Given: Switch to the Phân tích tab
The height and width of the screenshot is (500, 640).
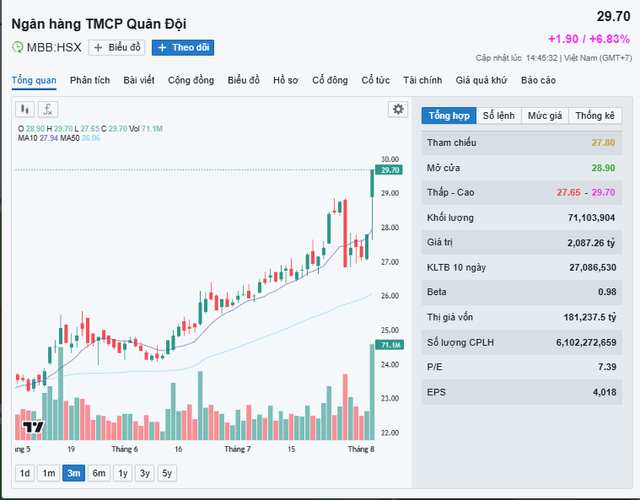Looking at the screenshot, I should [x=90, y=80].
